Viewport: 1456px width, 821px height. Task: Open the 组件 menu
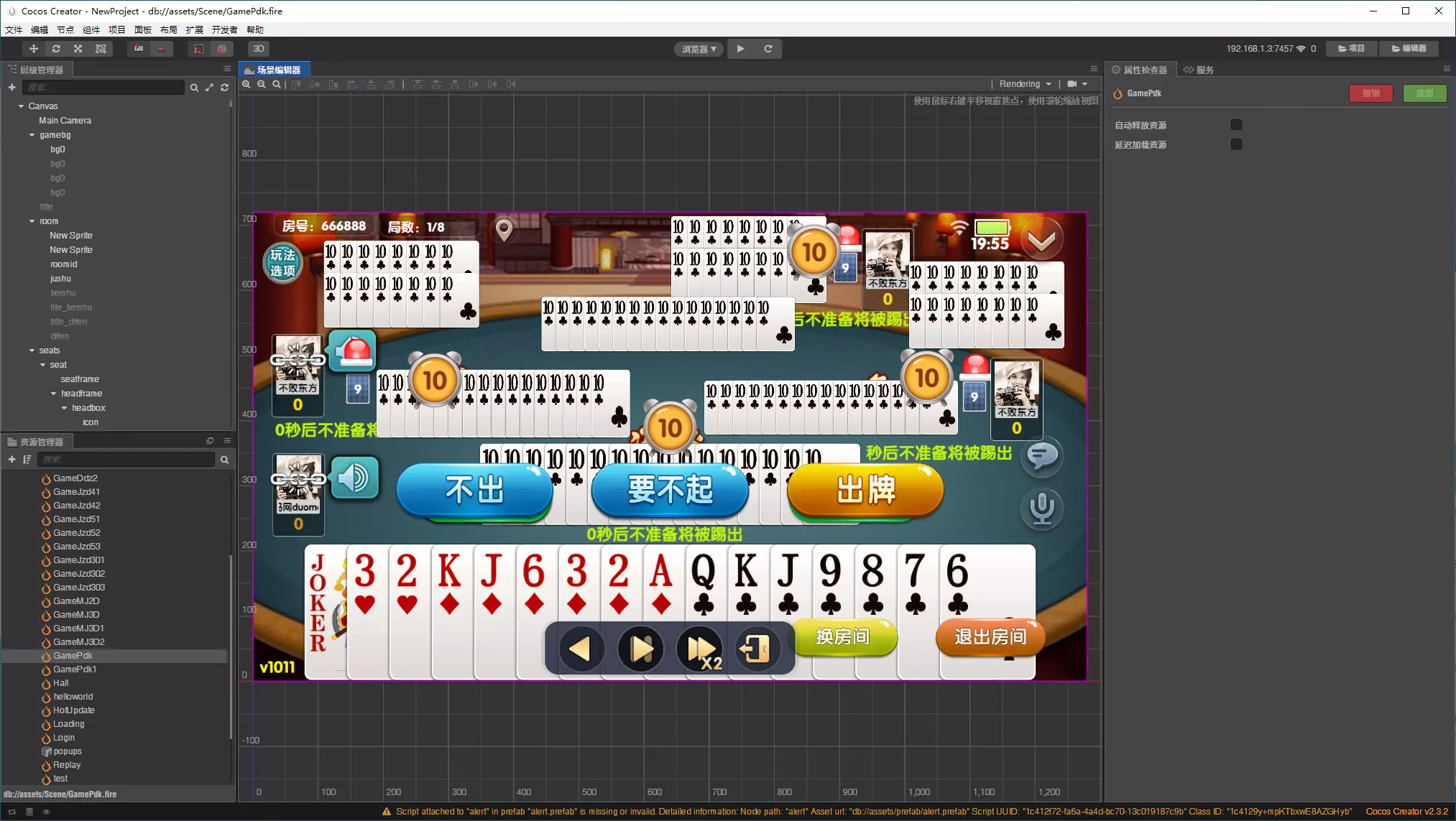(x=91, y=29)
